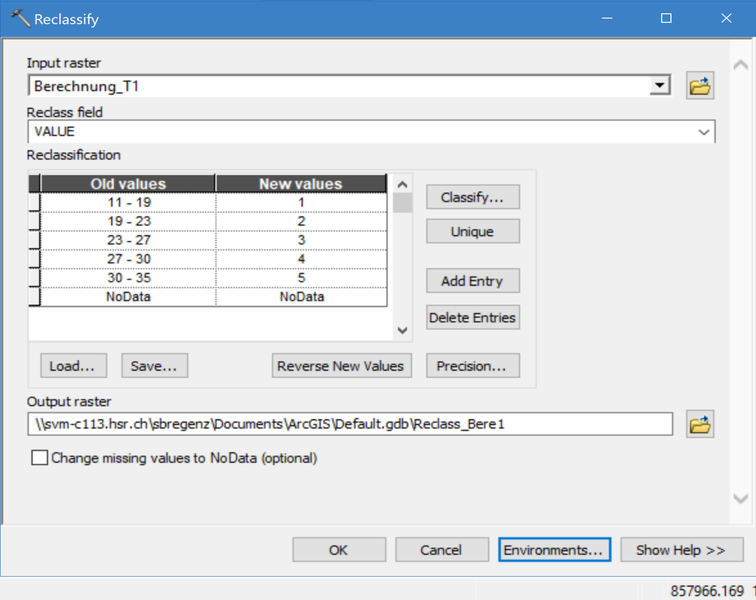Open the Precision settings
The width and height of the screenshot is (756, 600).
(x=472, y=366)
